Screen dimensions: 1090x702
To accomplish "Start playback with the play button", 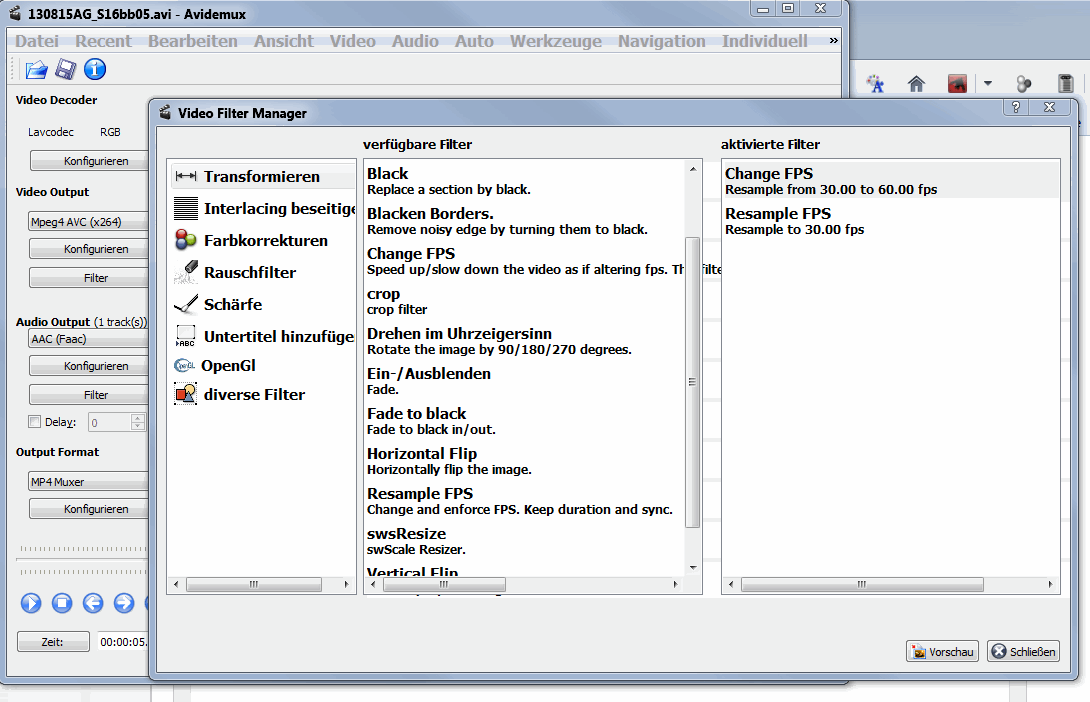I will [x=31, y=603].
